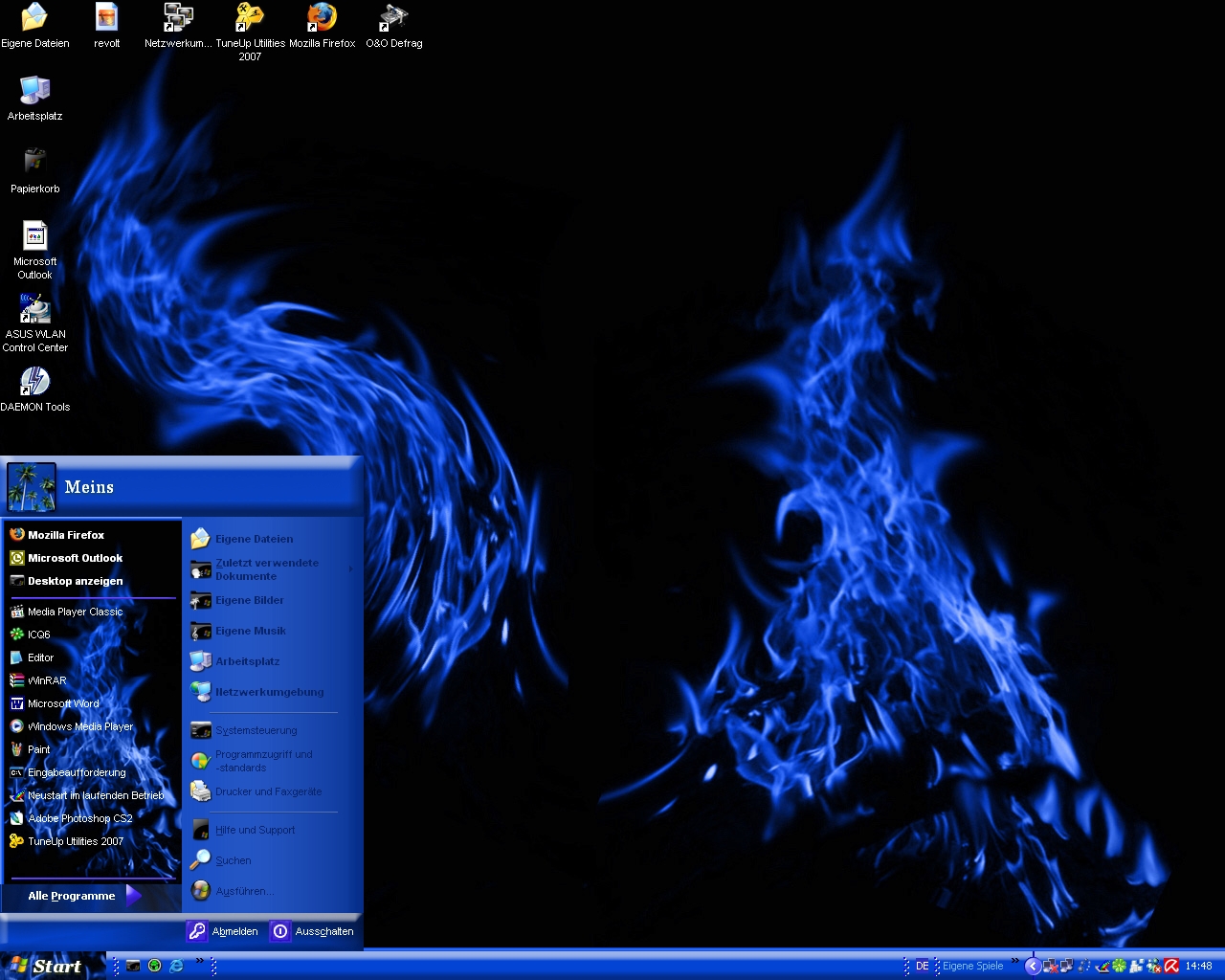Click the Abmelden button
This screenshot has height=980, width=1225.
[223, 931]
